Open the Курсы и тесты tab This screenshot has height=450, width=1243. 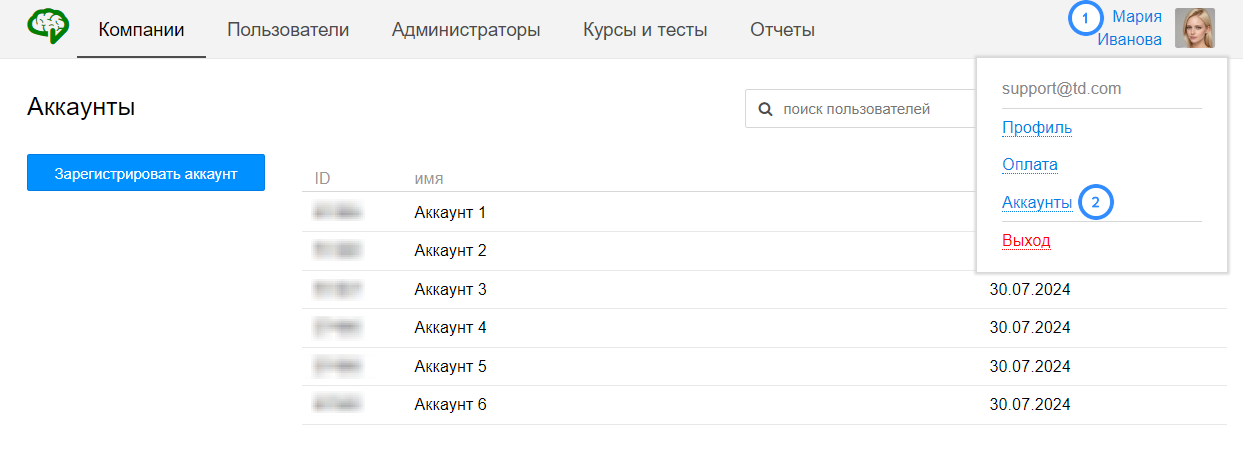pos(645,30)
